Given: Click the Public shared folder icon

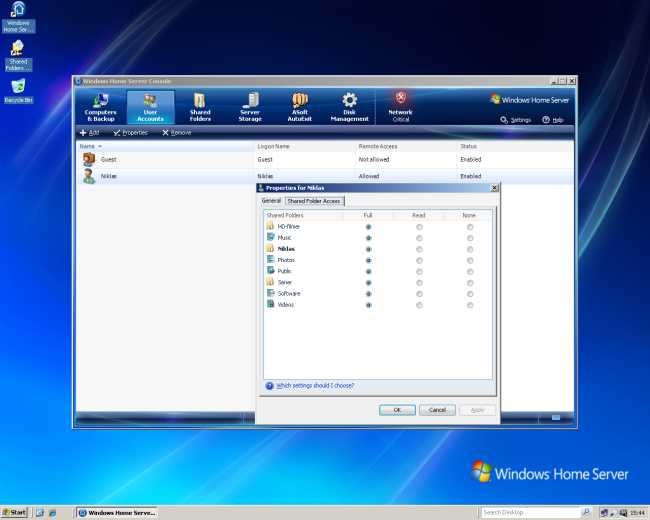Looking at the screenshot, I should click(x=270, y=271).
